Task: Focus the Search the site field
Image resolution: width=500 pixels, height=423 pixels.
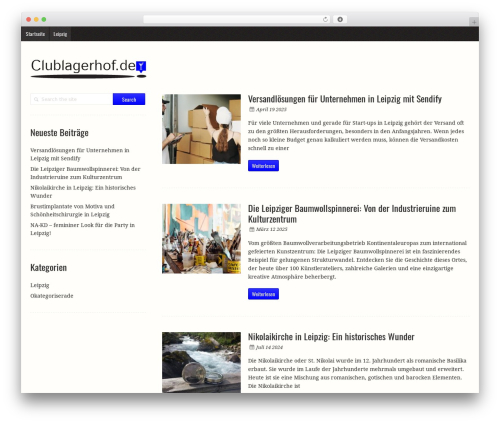Action: tap(72, 99)
